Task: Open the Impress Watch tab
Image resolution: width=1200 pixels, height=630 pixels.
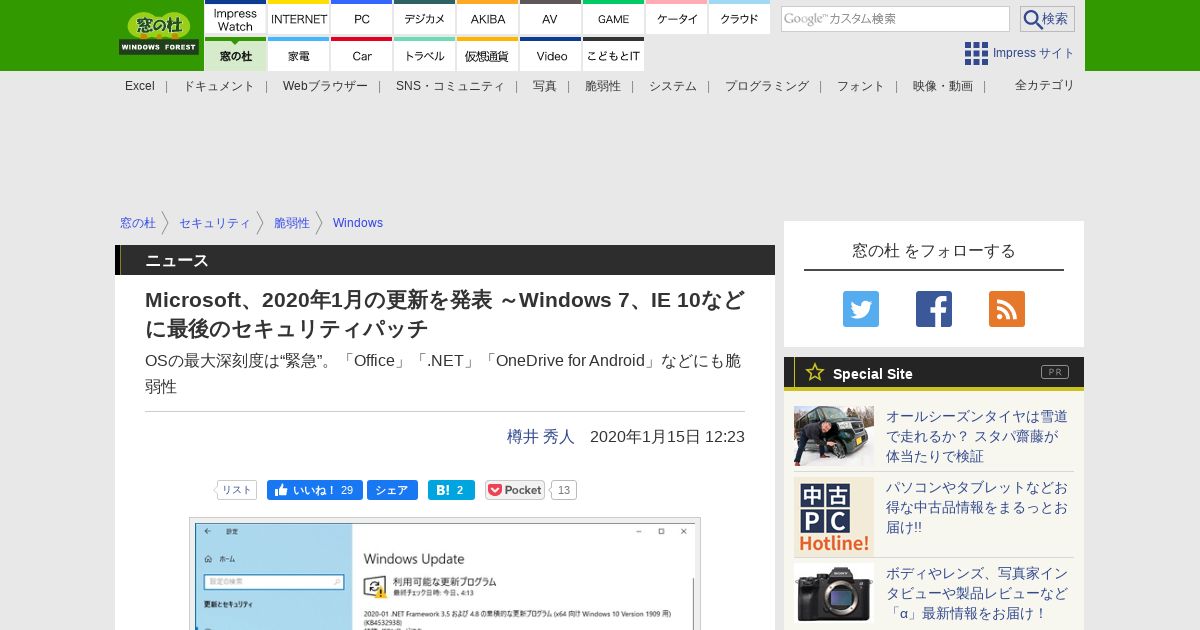Action: pos(236,19)
